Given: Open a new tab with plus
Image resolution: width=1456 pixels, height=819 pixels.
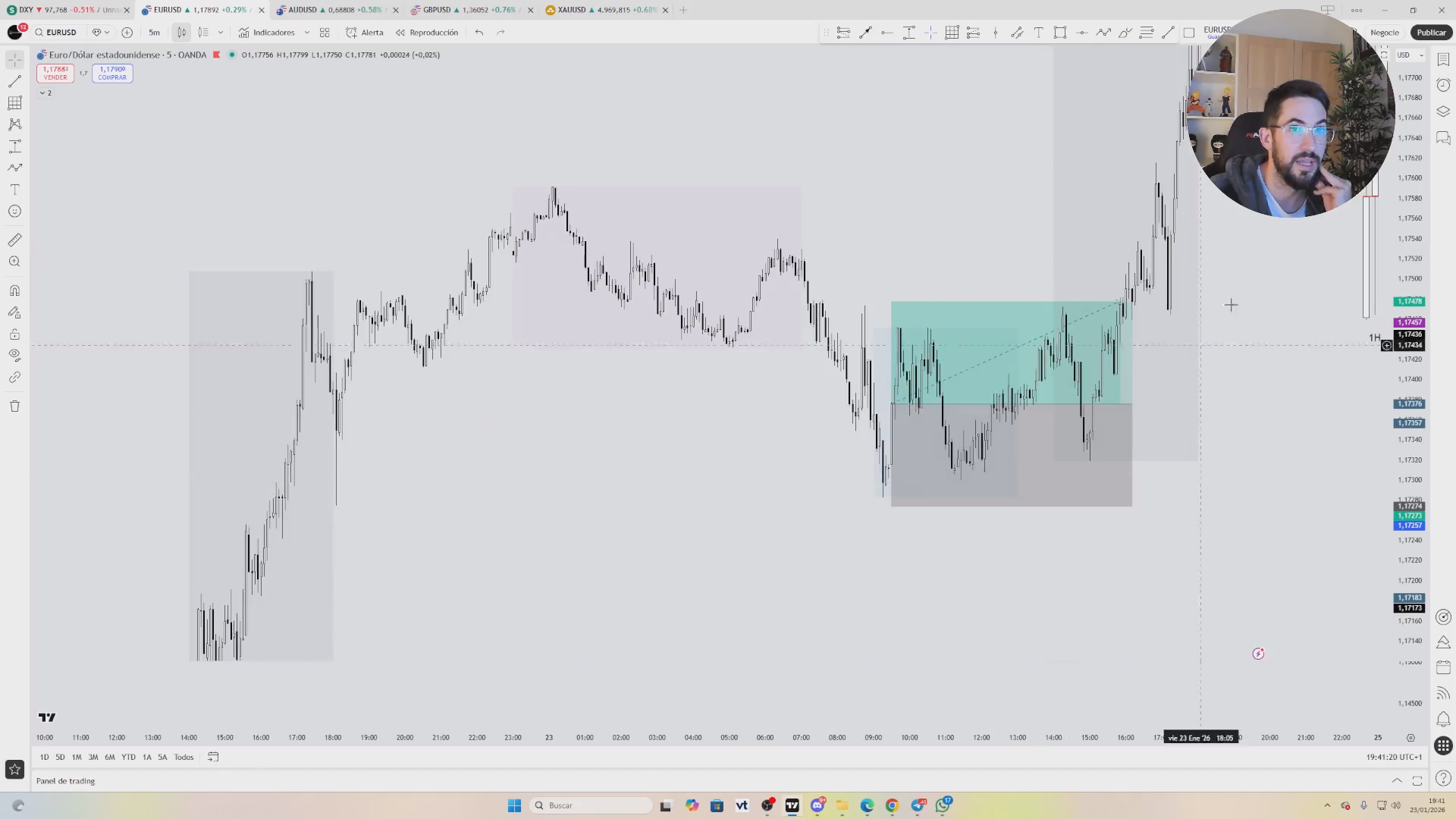Looking at the screenshot, I should point(683,10).
